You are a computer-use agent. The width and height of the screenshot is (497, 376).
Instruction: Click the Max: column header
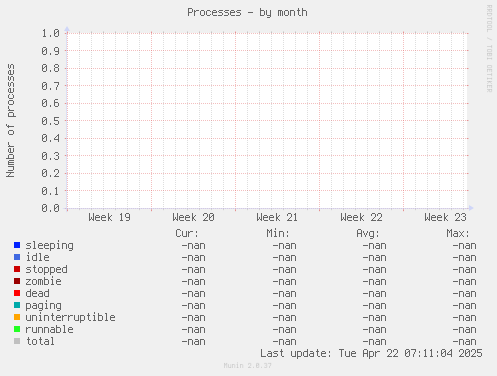point(458,233)
